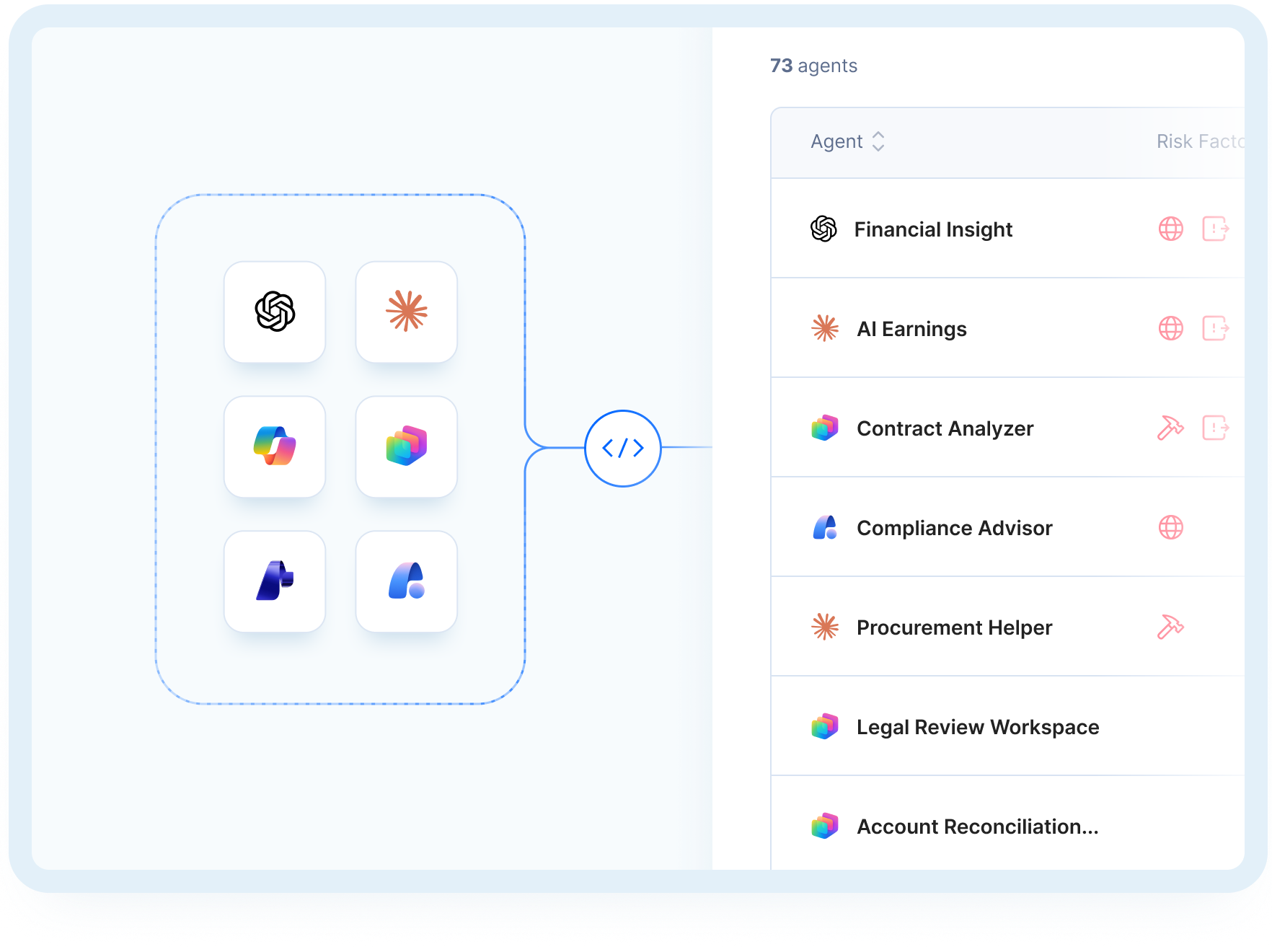Image resolution: width=1272 pixels, height=952 pixels.
Task: Click the dark blue Azure AI tile
Action: (275, 581)
